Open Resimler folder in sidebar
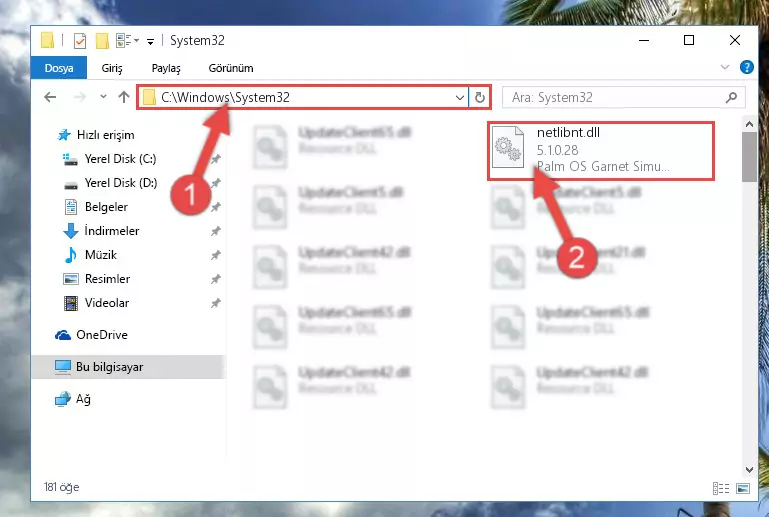769x517 pixels. pyautogui.click(x=107, y=279)
